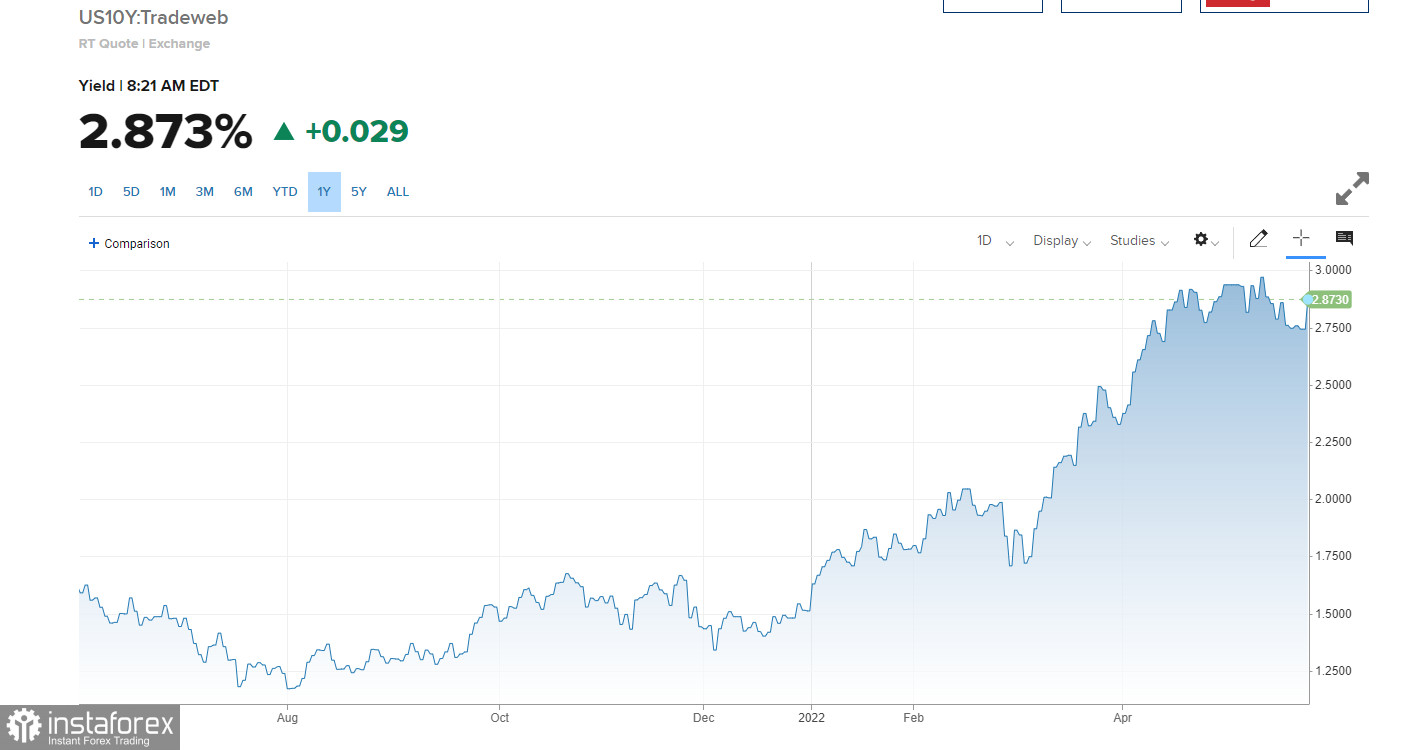
Task: Expand the chart to fullscreen
Action: point(1352,189)
